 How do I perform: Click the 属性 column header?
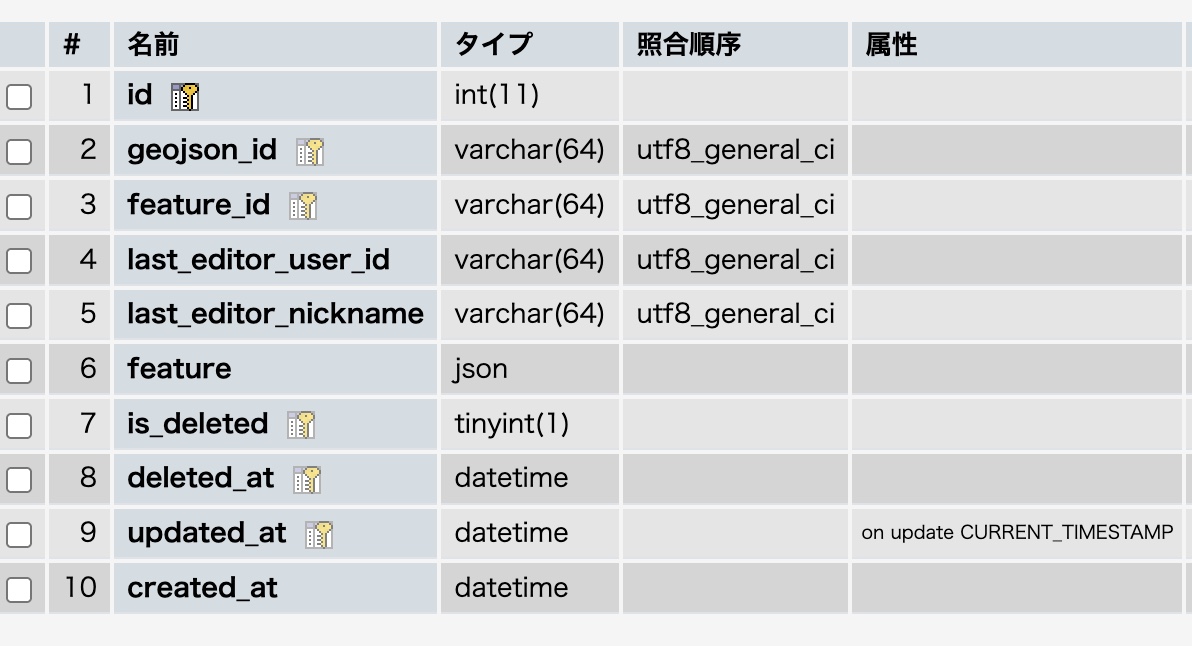pos(891,44)
